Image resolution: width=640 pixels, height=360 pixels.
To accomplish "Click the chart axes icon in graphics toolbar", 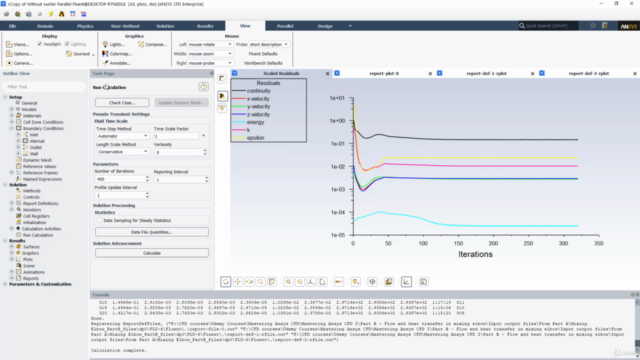I will tap(406, 282).
